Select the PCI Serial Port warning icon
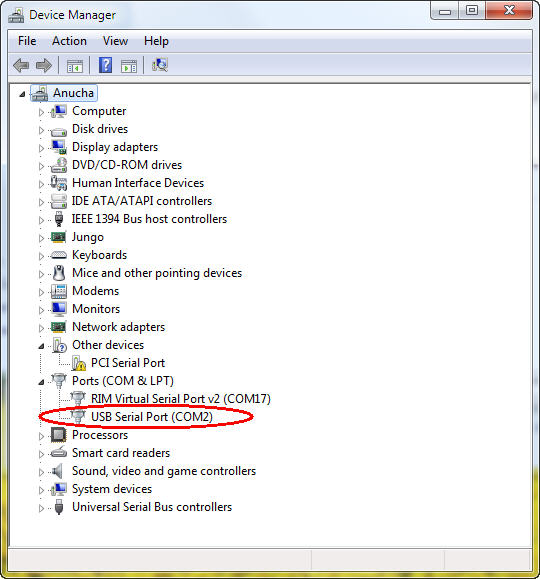The height and width of the screenshot is (579, 540). pos(79,363)
